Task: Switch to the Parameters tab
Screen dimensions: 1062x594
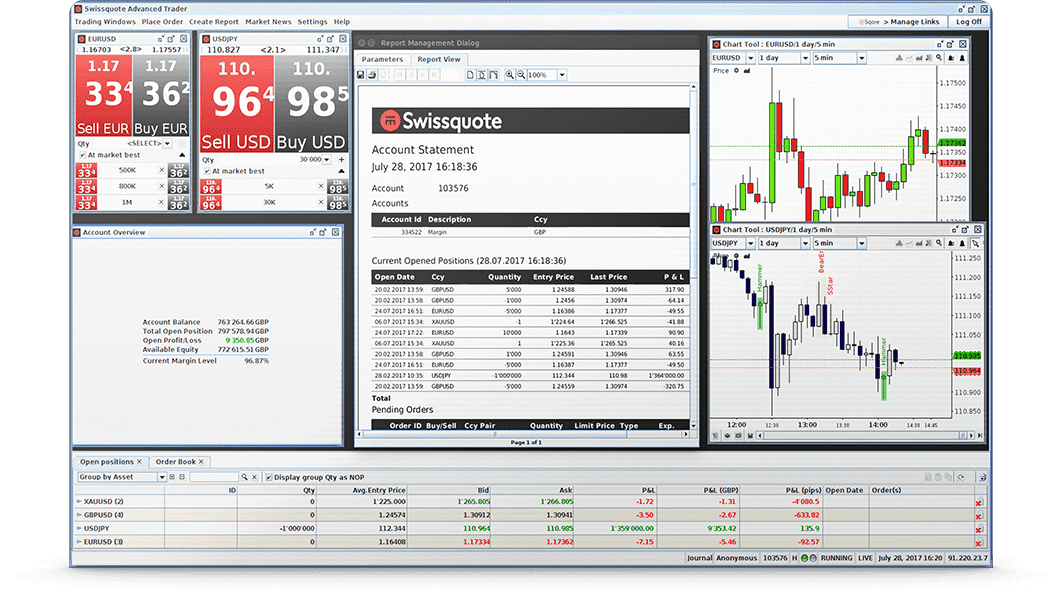Action: 382,60
